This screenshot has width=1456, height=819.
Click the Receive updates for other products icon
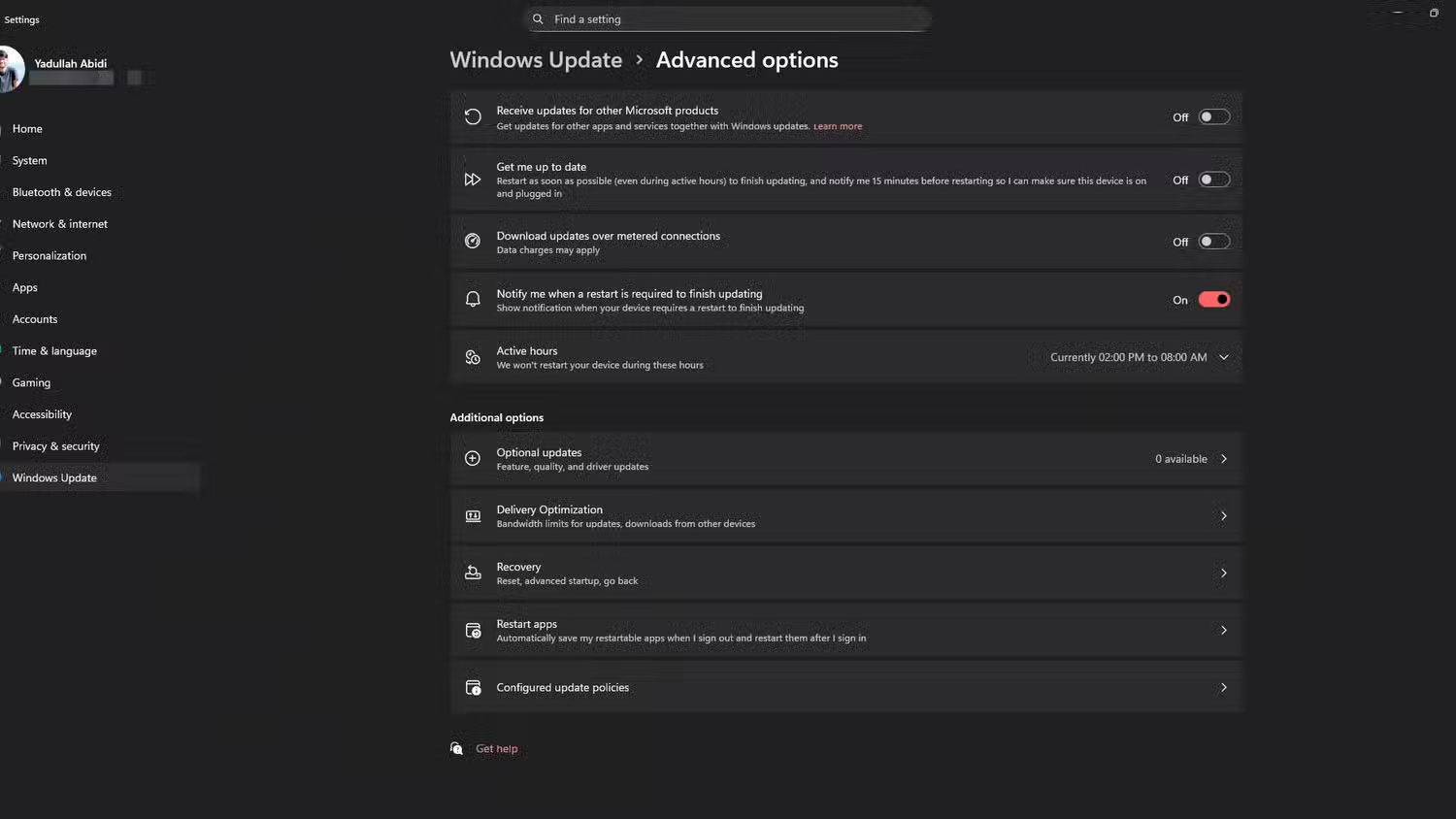click(473, 115)
